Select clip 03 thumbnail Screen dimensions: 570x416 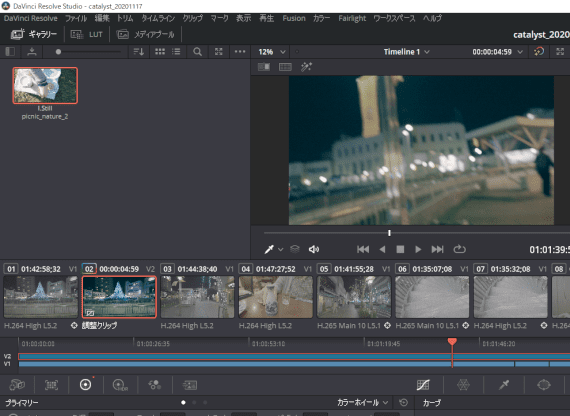tap(197, 297)
